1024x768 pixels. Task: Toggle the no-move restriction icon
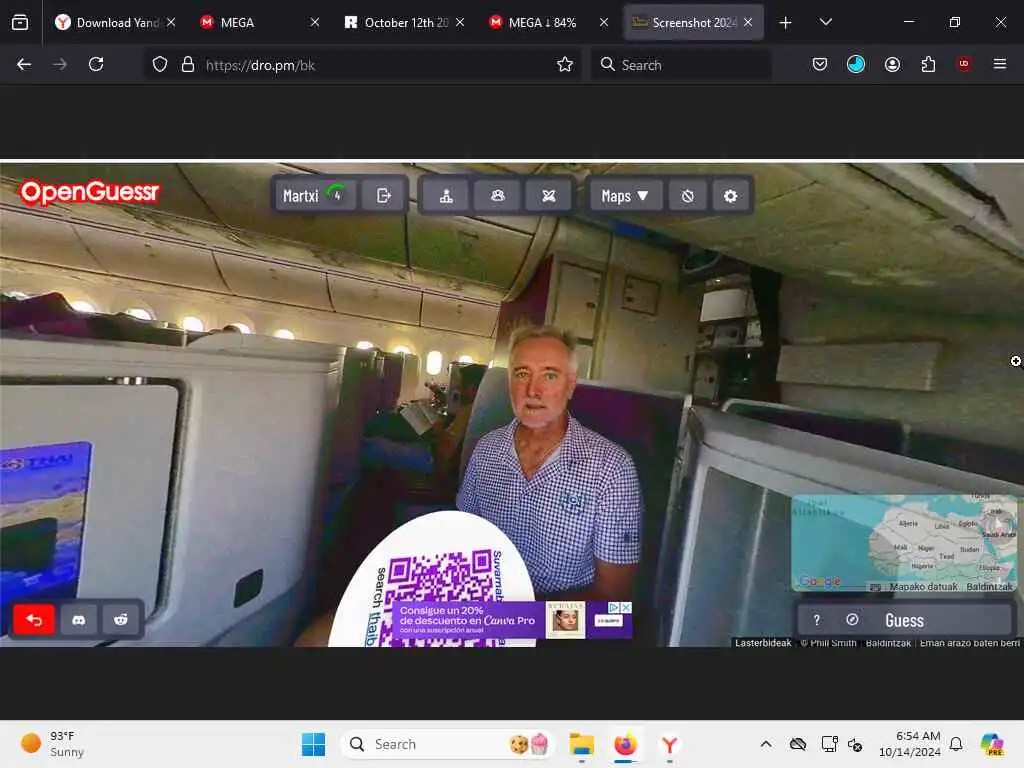point(688,195)
